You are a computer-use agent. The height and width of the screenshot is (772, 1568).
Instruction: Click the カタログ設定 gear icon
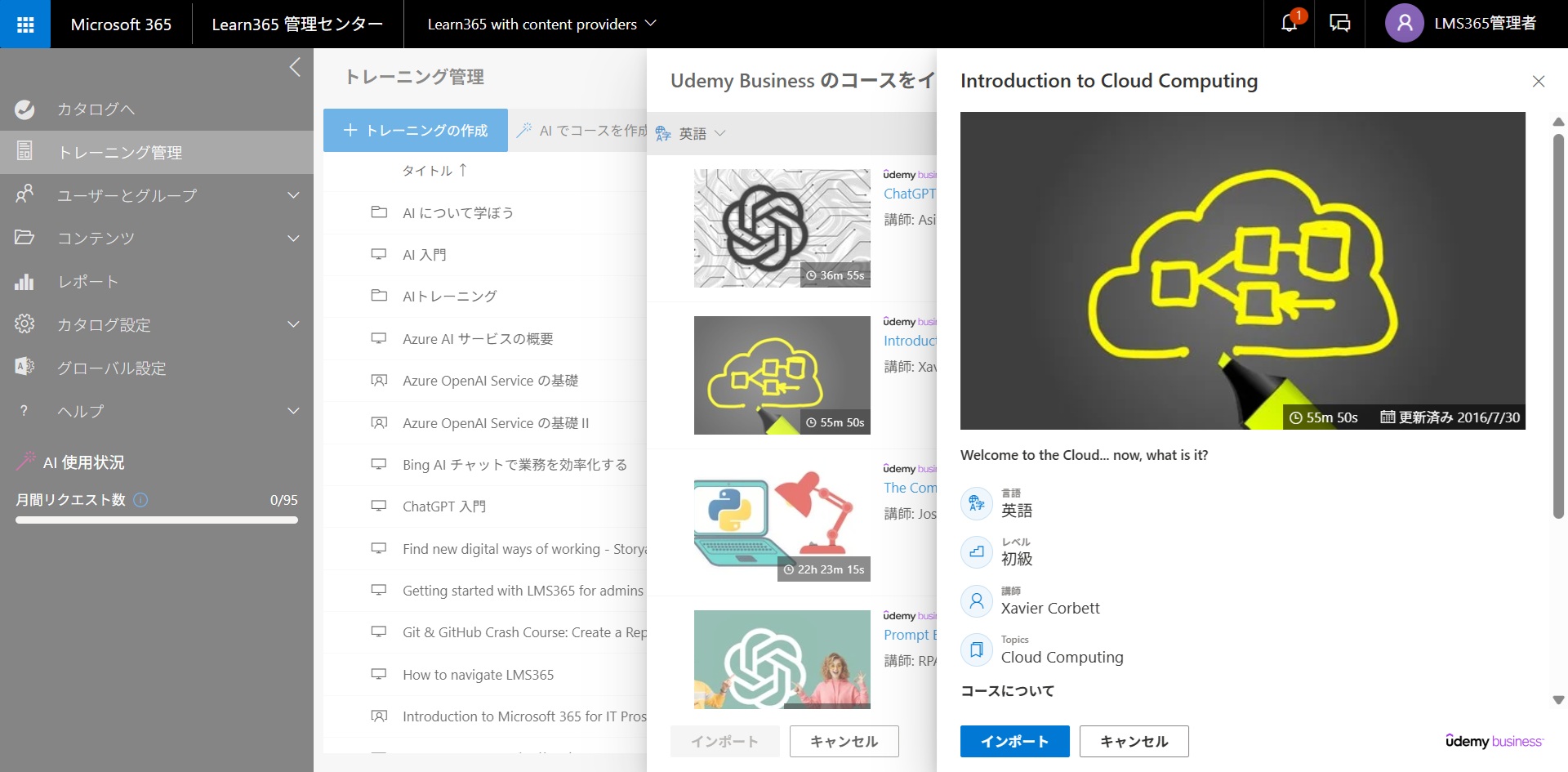click(x=24, y=324)
